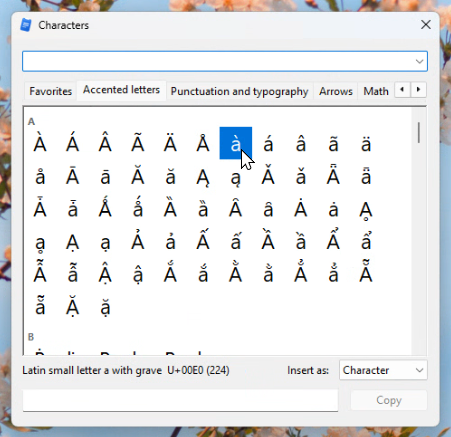
Task: Select capital A with dot above Ȧ
Action: click(x=301, y=209)
